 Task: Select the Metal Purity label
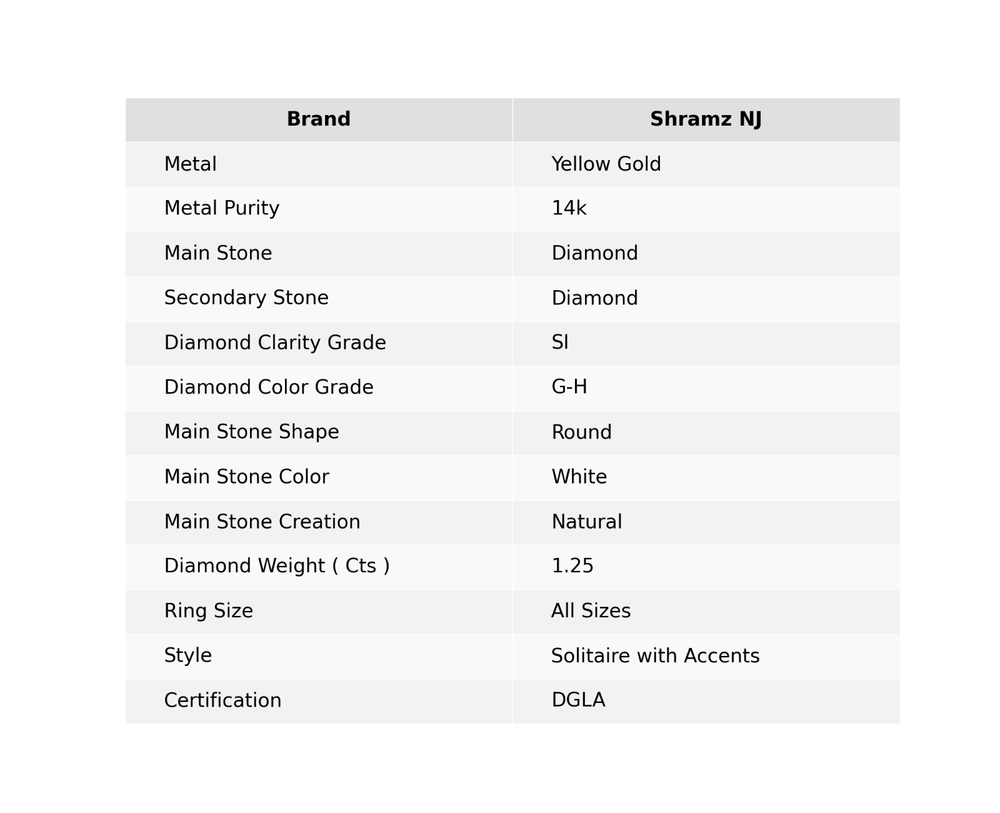tap(221, 209)
